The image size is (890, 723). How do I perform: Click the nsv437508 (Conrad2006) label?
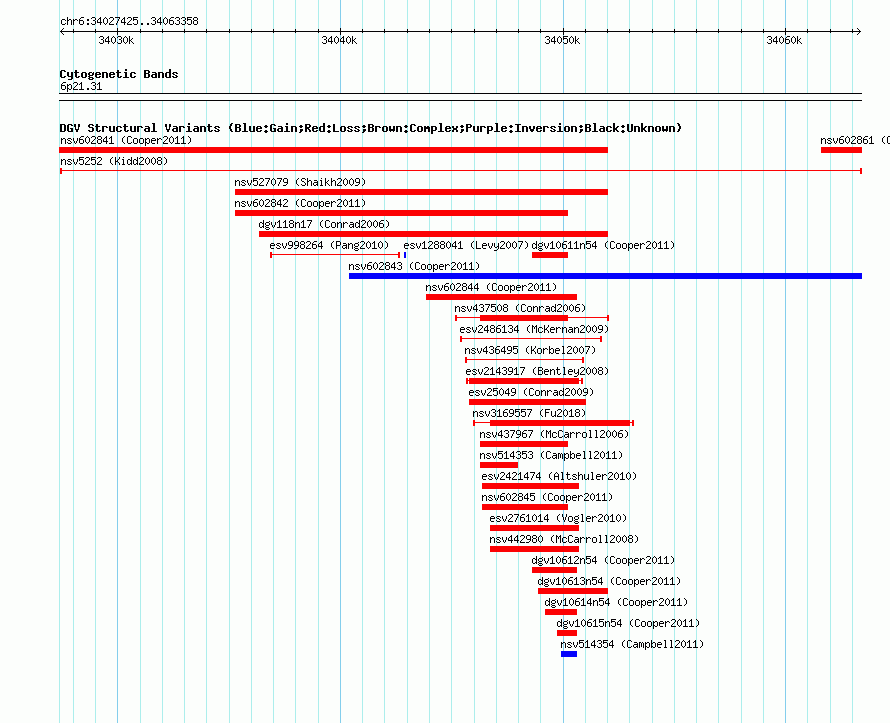coord(520,308)
